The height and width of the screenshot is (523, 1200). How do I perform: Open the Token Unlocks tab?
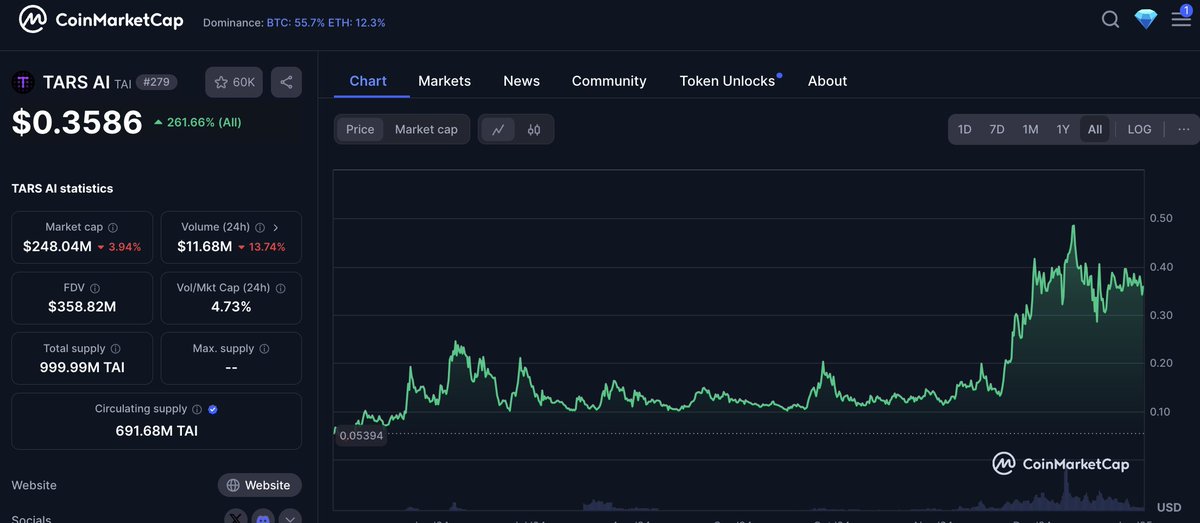(x=727, y=81)
